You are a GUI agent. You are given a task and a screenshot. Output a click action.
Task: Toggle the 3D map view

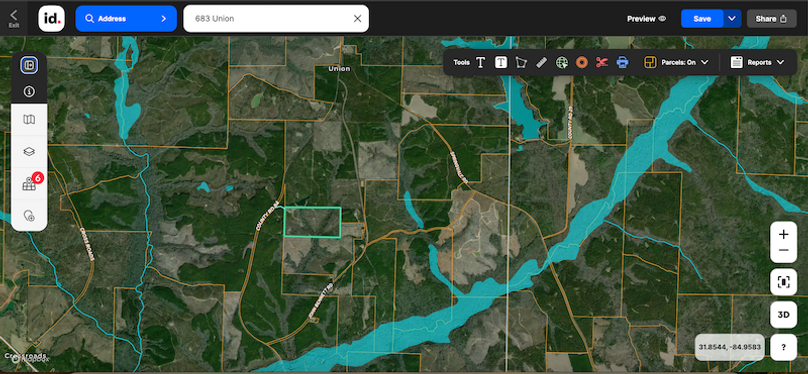[783, 314]
